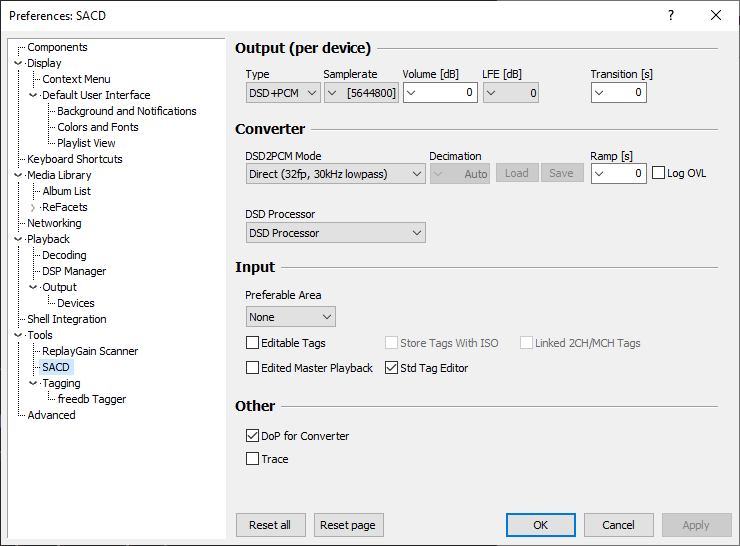Click the Reset page button
Image resolution: width=740 pixels, height=546 pixels.
click(x=349, y=525)
